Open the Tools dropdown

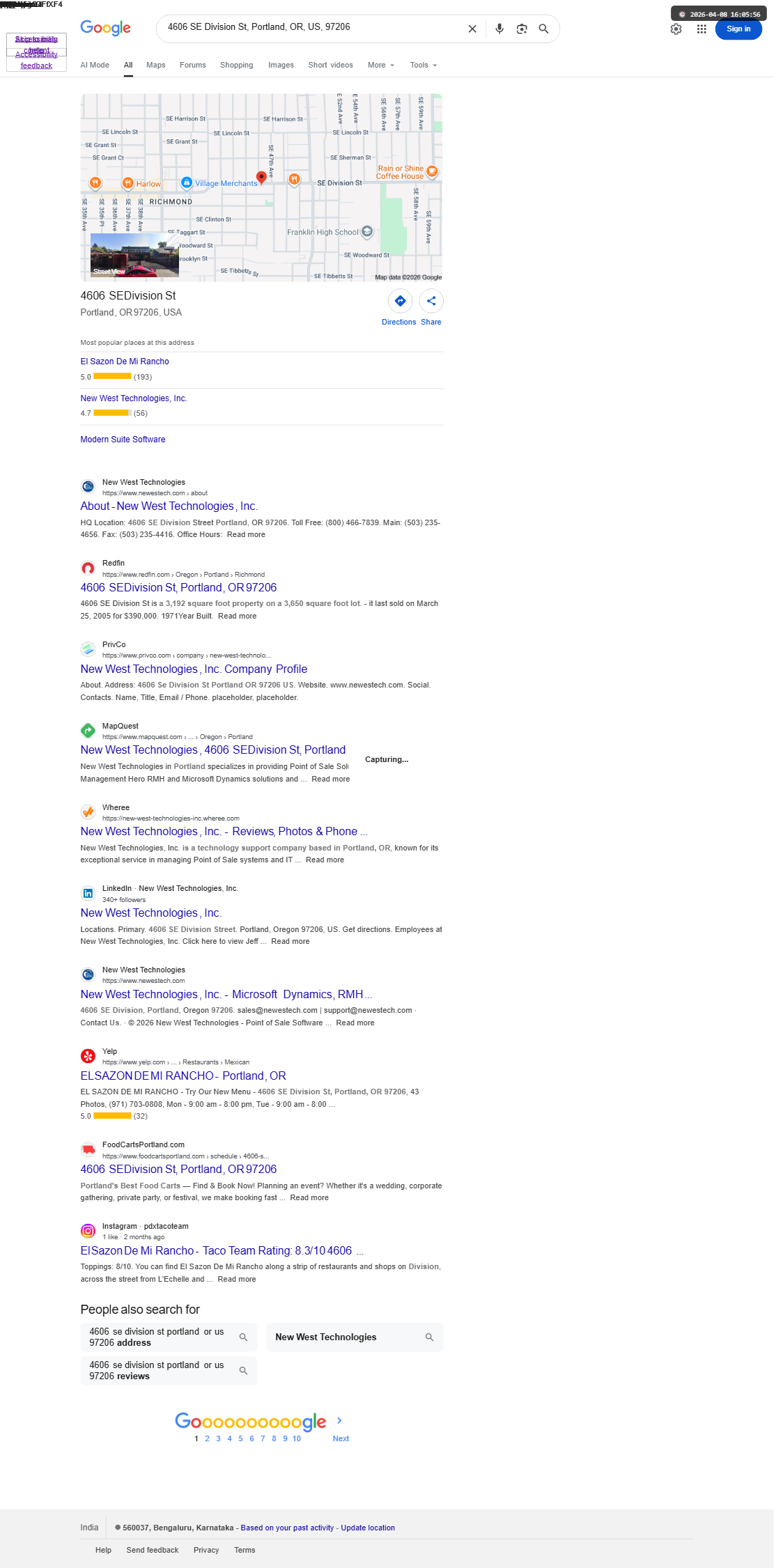pos(424,65)
